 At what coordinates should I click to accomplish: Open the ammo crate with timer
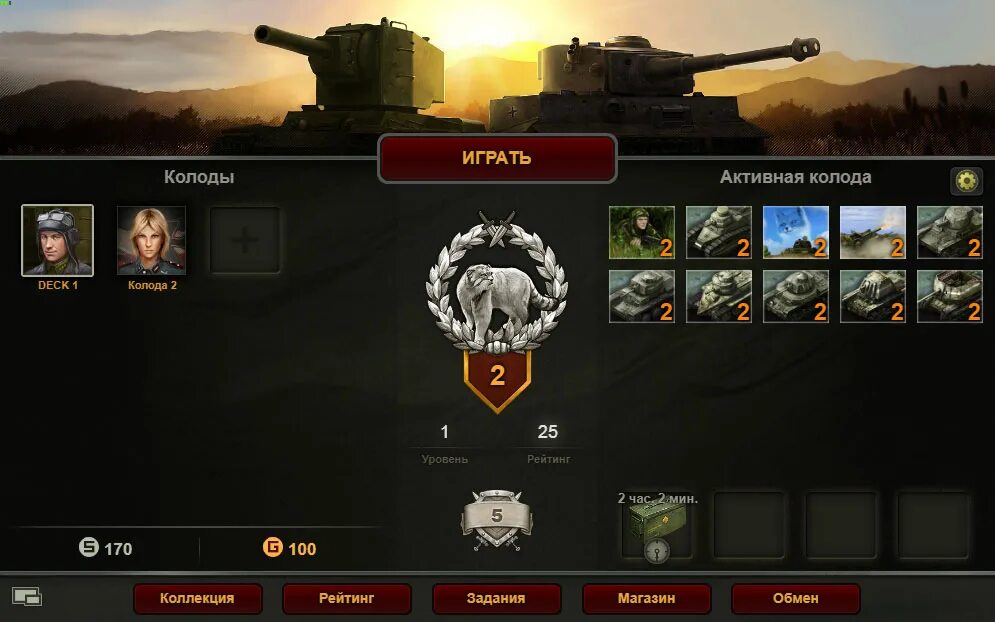[657, 526]
